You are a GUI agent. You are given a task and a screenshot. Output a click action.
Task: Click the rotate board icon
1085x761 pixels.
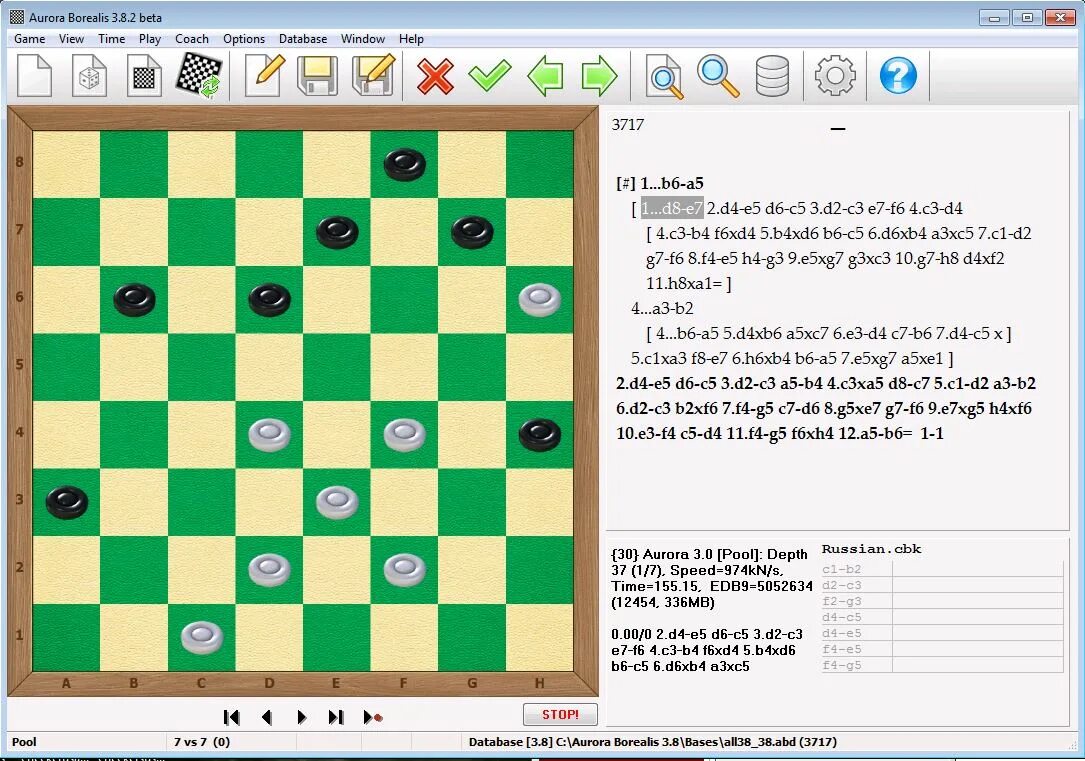pos(199,75)
